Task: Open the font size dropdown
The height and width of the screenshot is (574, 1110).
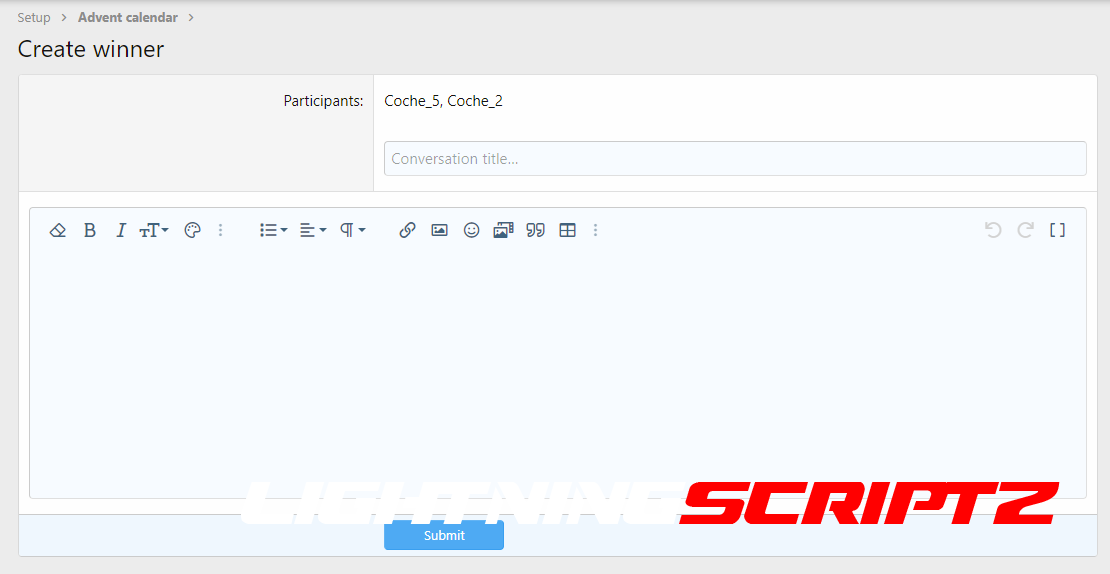Action: tap(154, 230)
